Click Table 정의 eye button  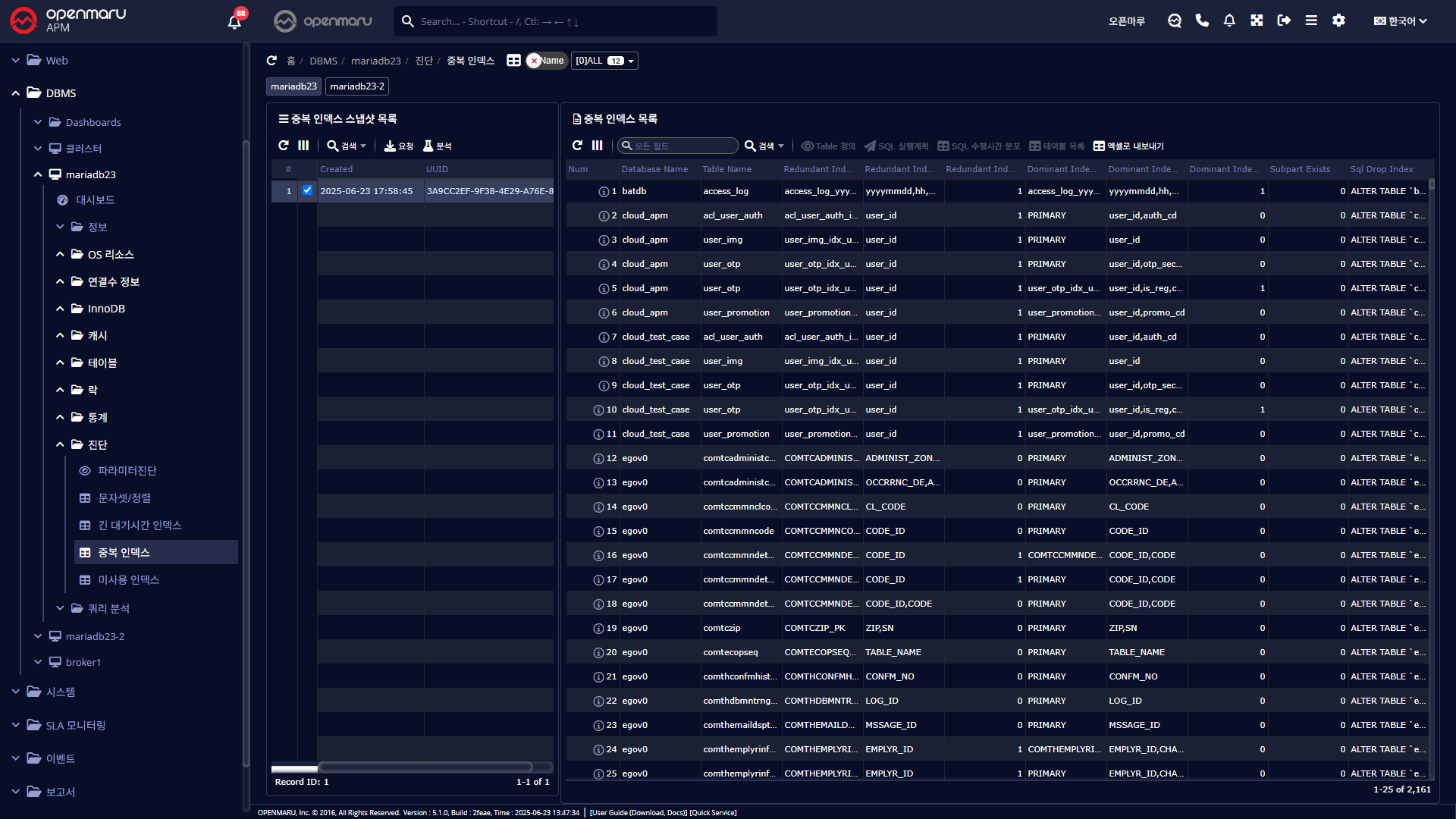pos(828,146)
